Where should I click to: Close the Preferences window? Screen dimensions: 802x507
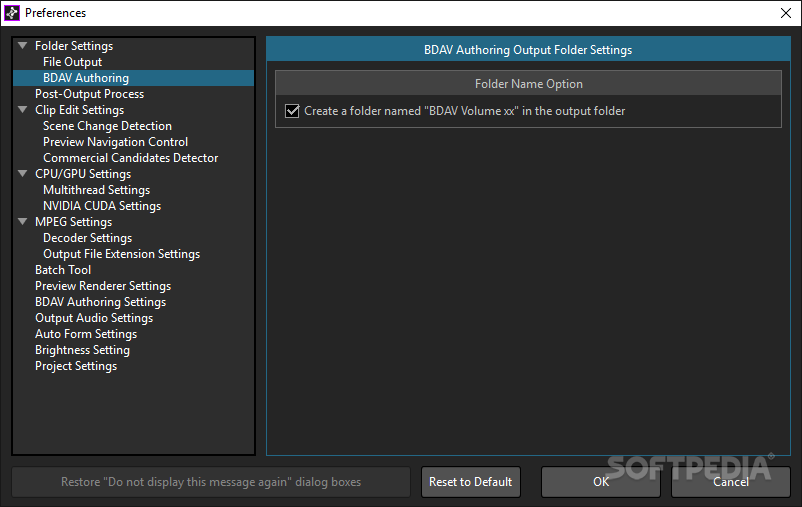pos(786,13)
